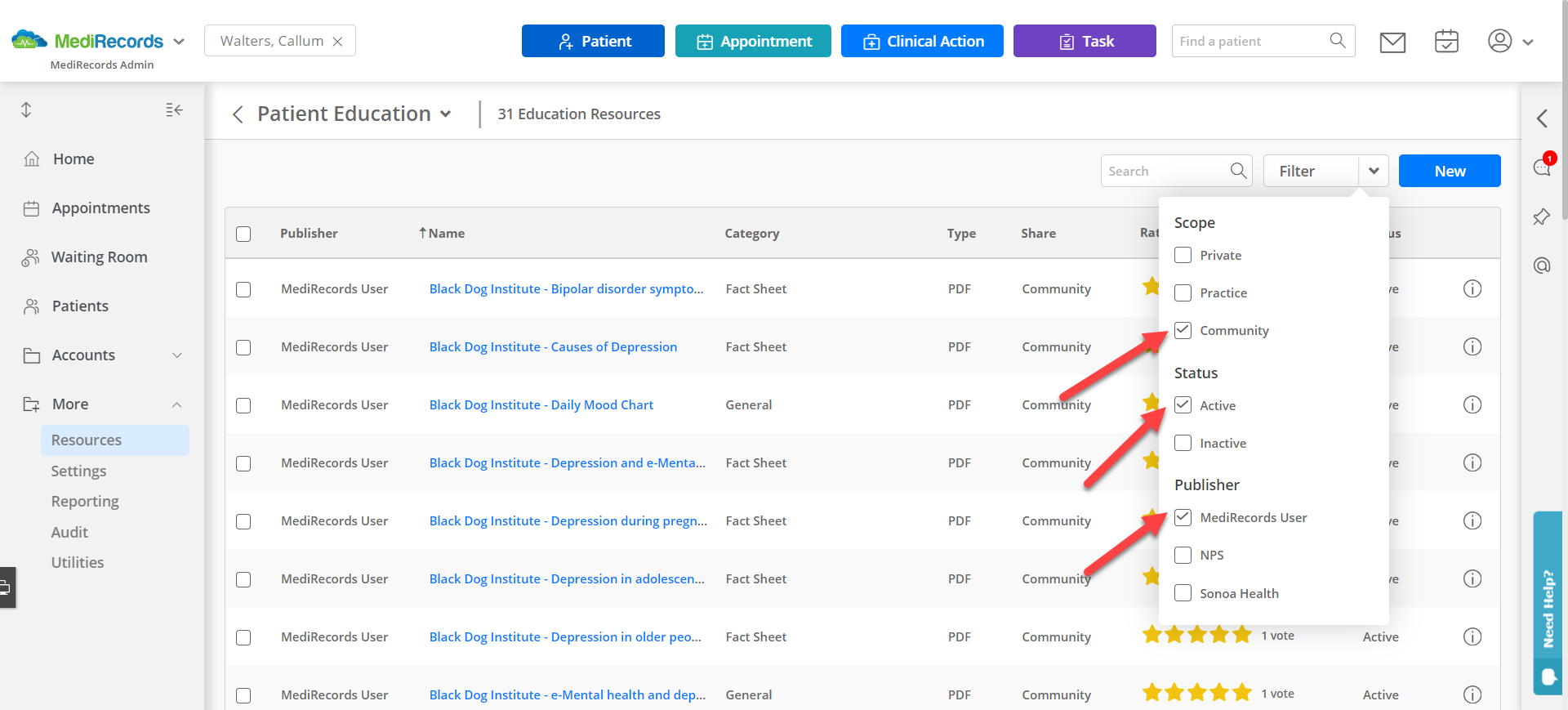The width and height of the screenshot is (1568, 710).
Task: Select Resources under More
Action: click(114, 440)
